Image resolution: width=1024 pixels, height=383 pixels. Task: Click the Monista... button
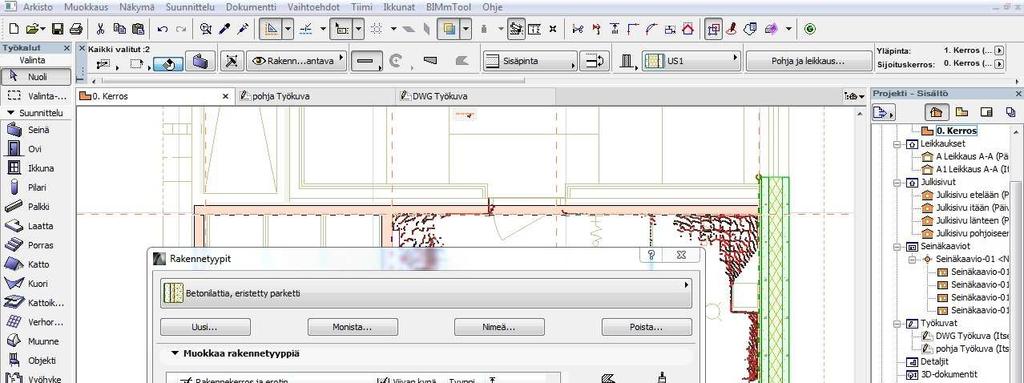[353, 327]
